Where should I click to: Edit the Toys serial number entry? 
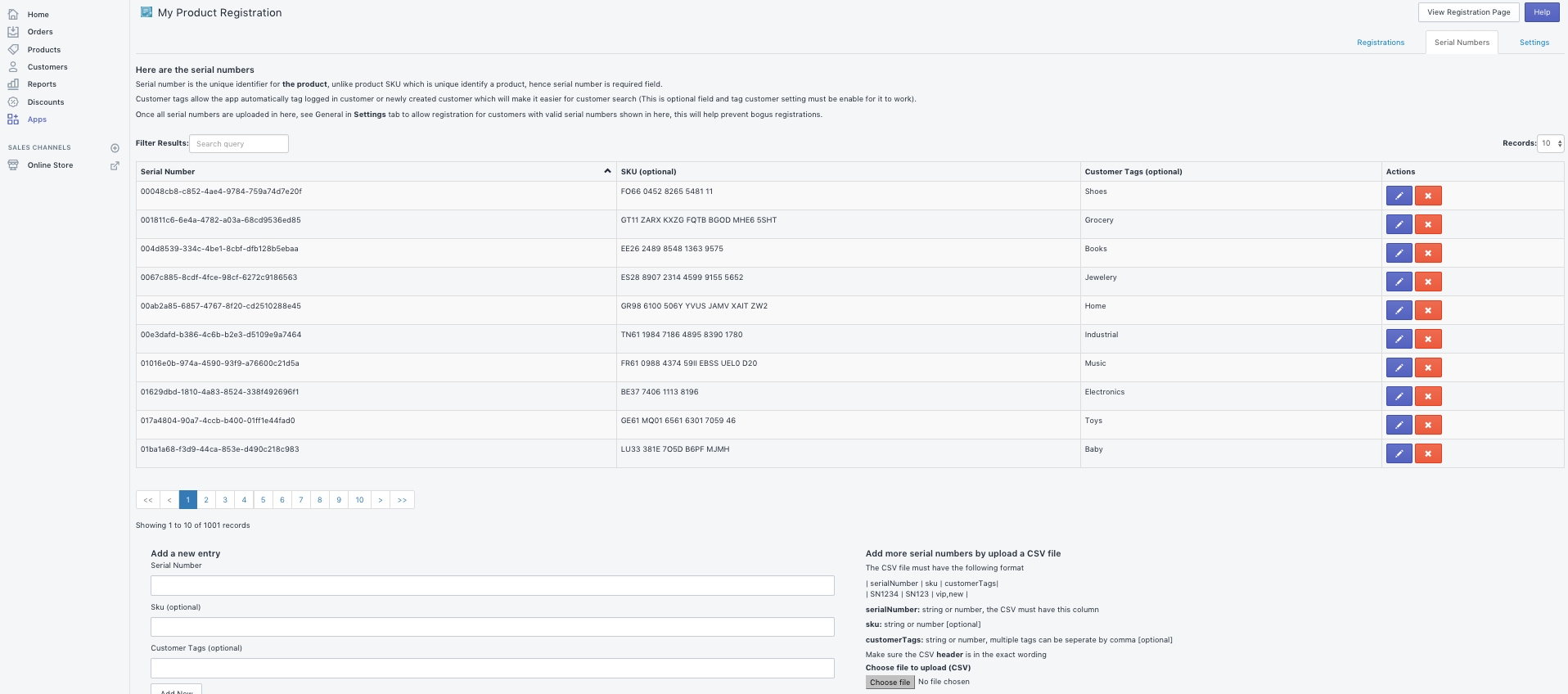pyautogui.click(x=1399, y=425)
